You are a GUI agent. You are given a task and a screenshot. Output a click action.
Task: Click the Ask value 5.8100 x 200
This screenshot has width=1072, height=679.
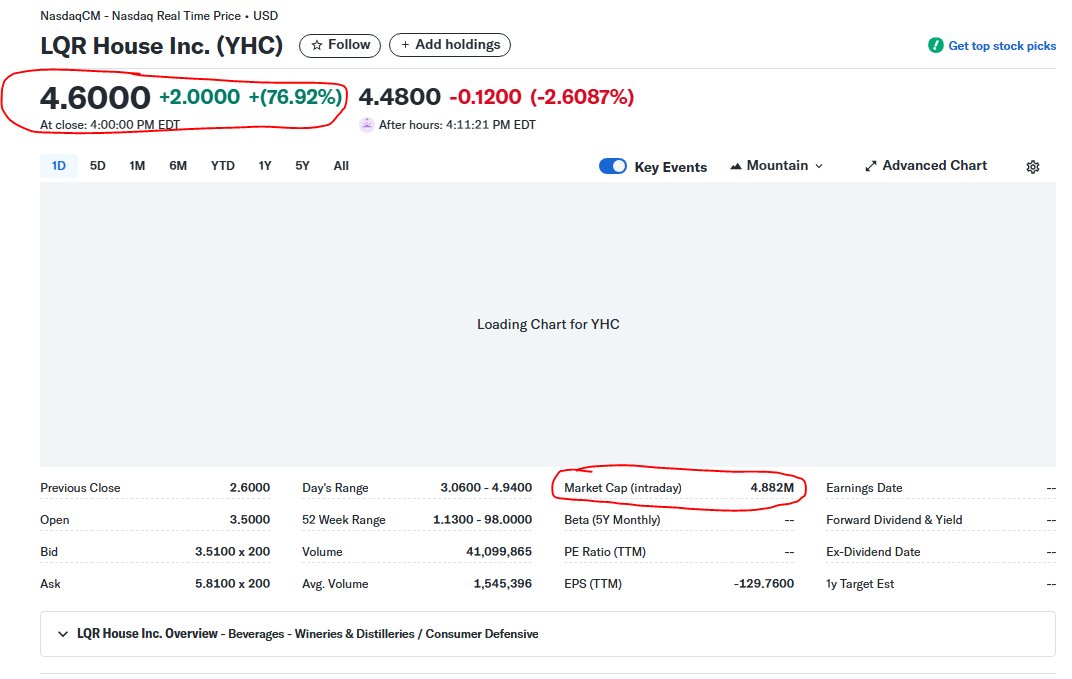click(x=232, y=584)
